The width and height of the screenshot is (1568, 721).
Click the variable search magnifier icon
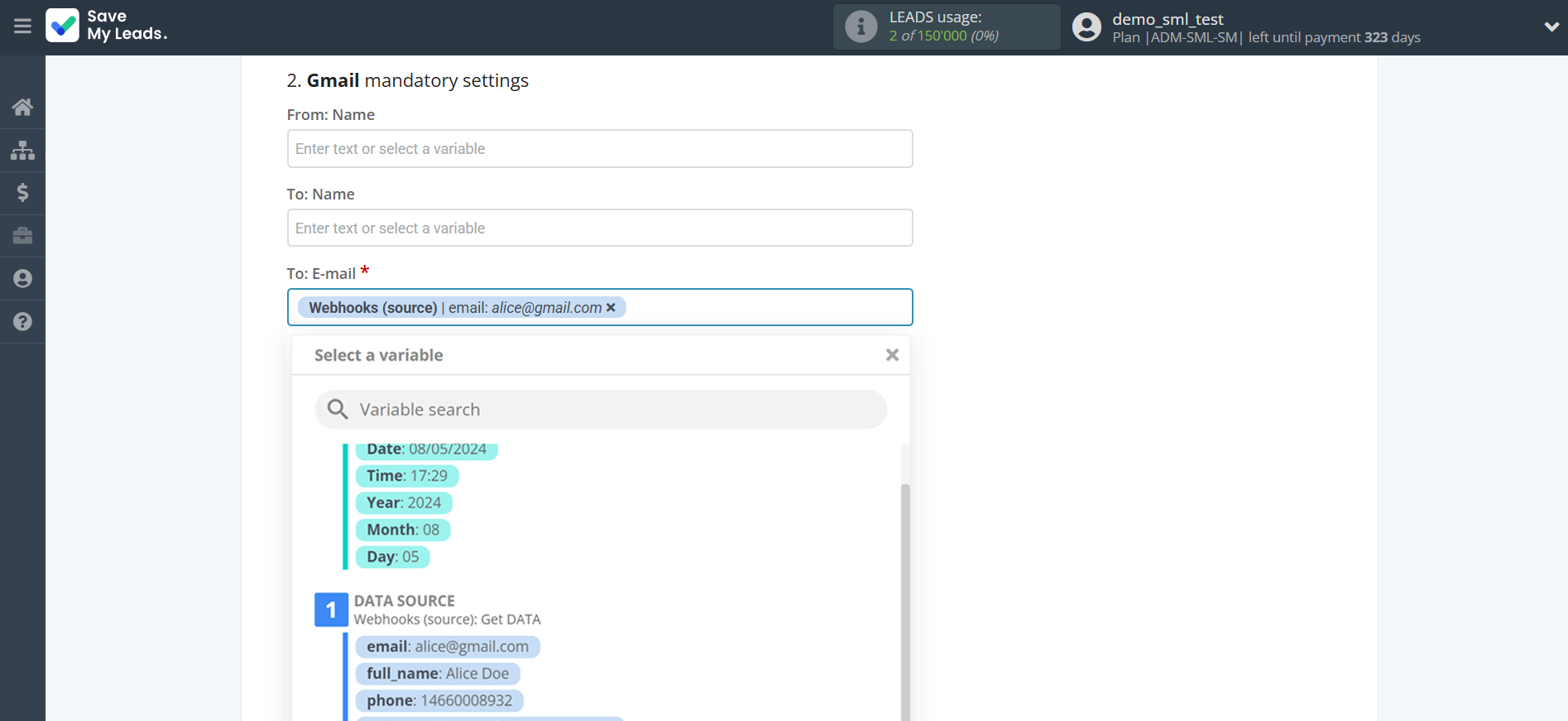(x=338, y=409)
